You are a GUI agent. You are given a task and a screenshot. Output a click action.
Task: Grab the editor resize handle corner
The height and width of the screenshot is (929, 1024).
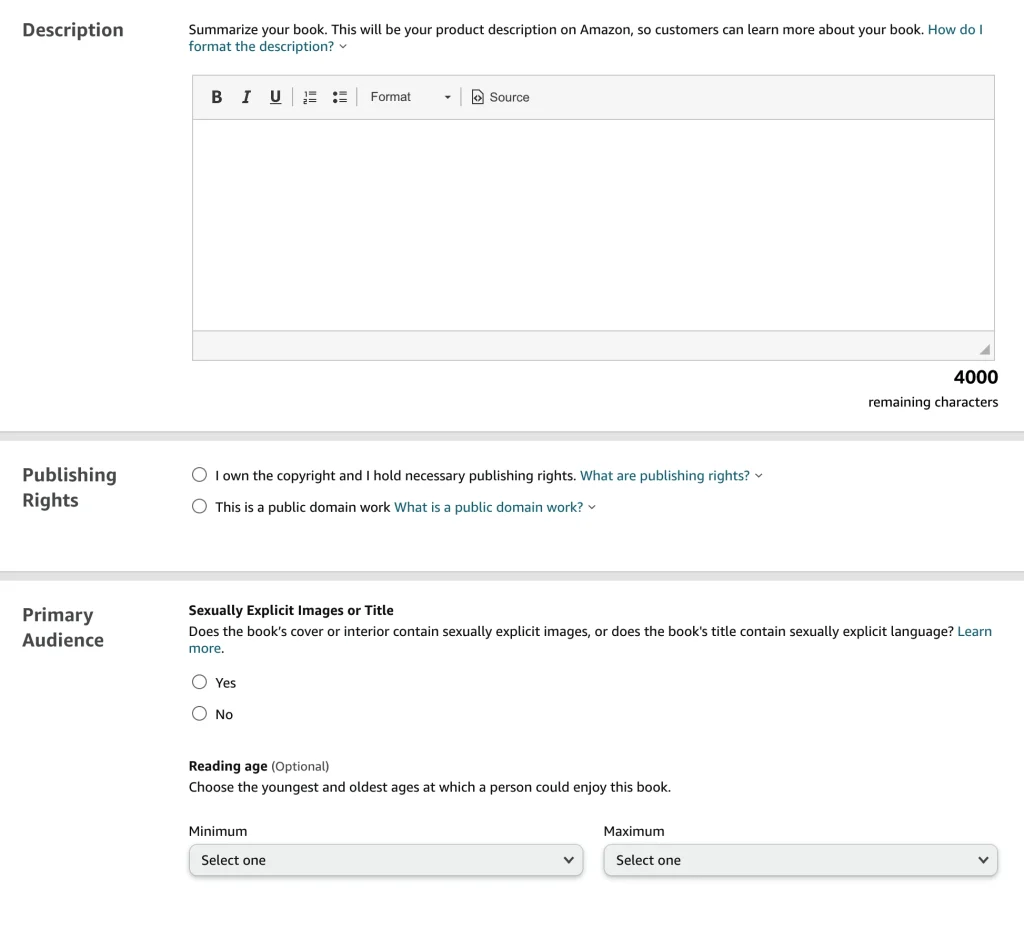(985, 350)
